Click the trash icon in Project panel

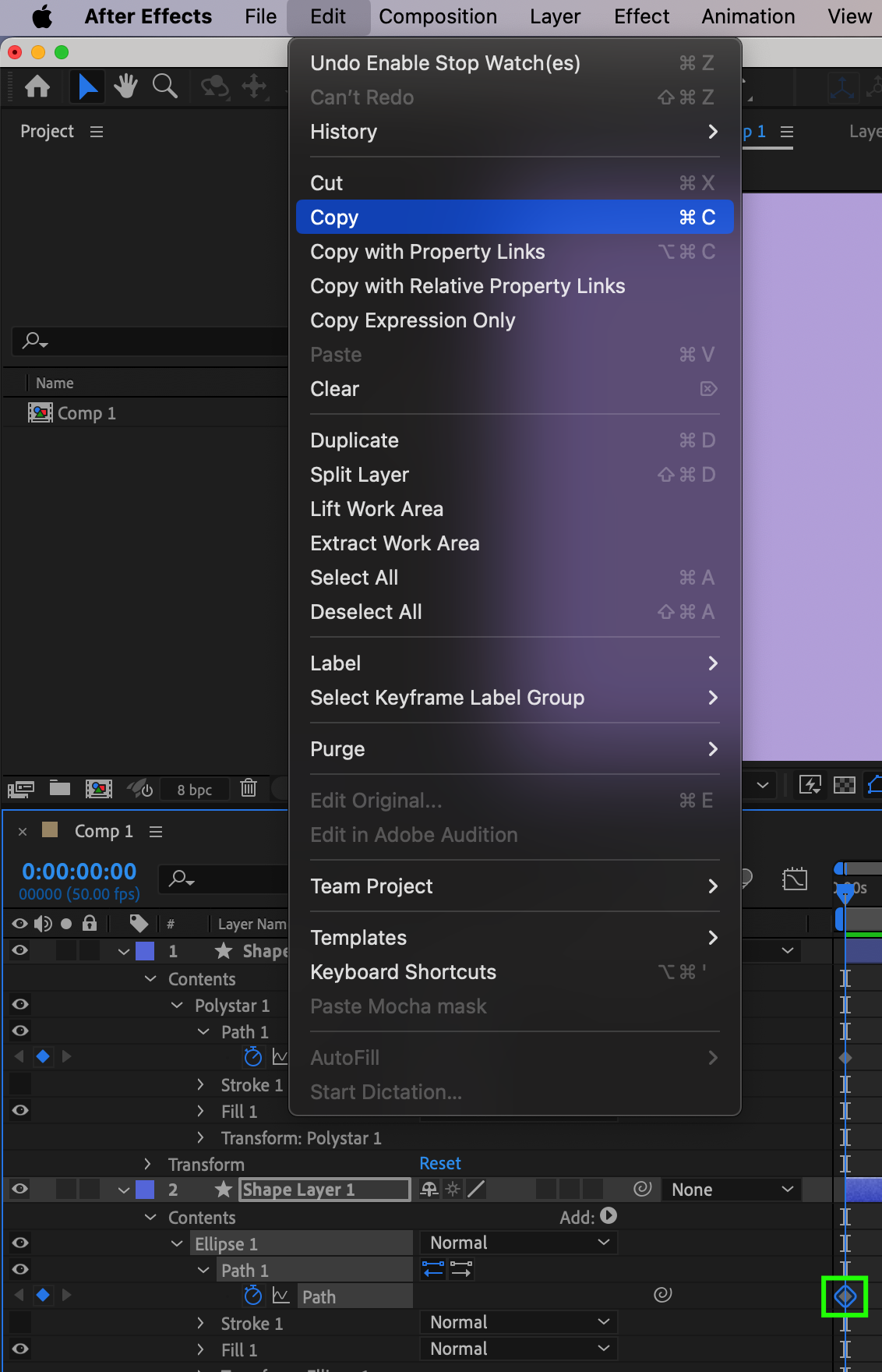pyautogui.click(x=249, y=788)
